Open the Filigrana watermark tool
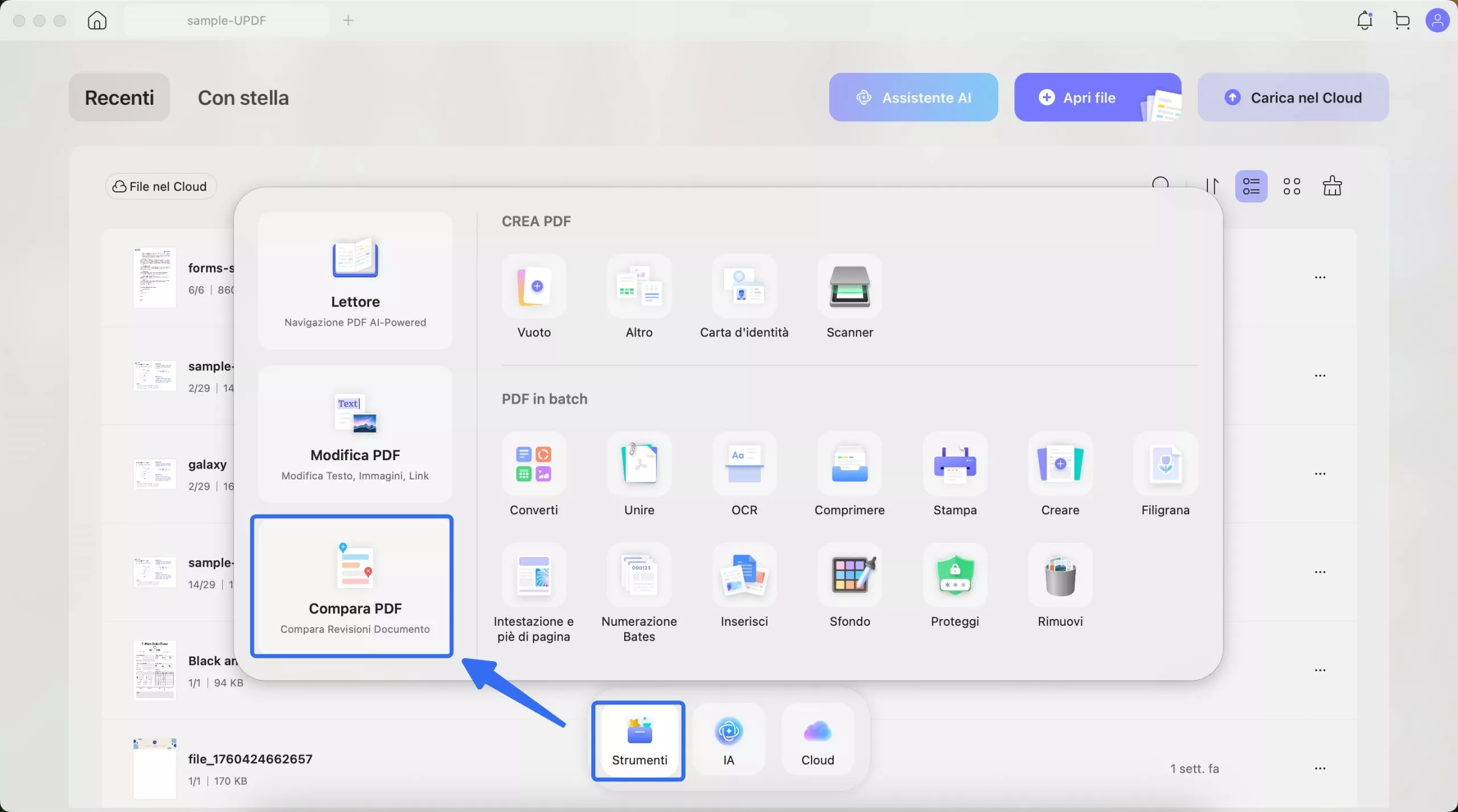This screenshot has width=1458, height=812. (1165, 464)
